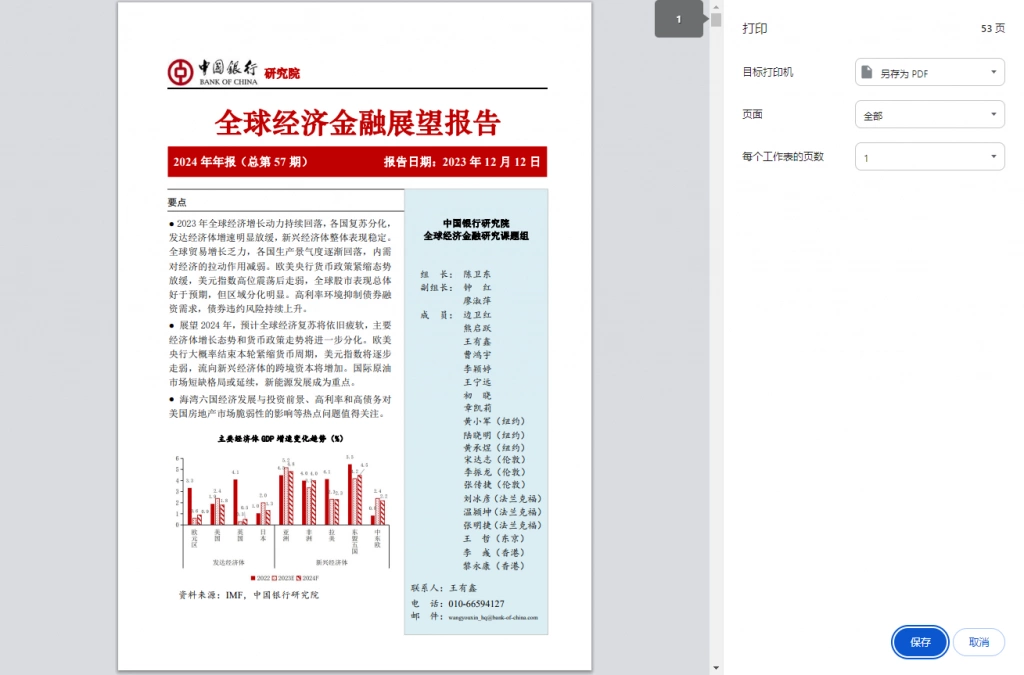Click the PDF file icon in the printer field
The image size is (1024, 675).
(867, 72)
